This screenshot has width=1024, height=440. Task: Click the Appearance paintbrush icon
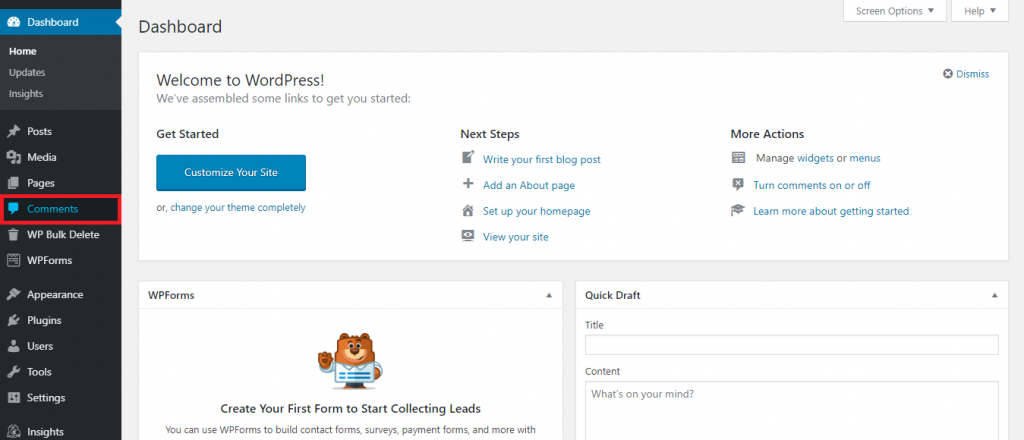click(13, 295)
